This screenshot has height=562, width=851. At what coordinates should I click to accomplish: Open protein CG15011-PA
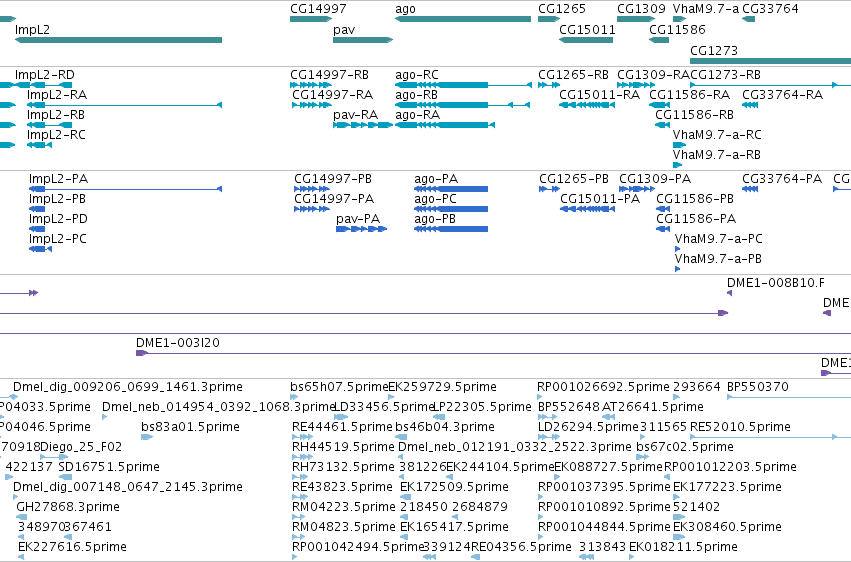(600, 199)
